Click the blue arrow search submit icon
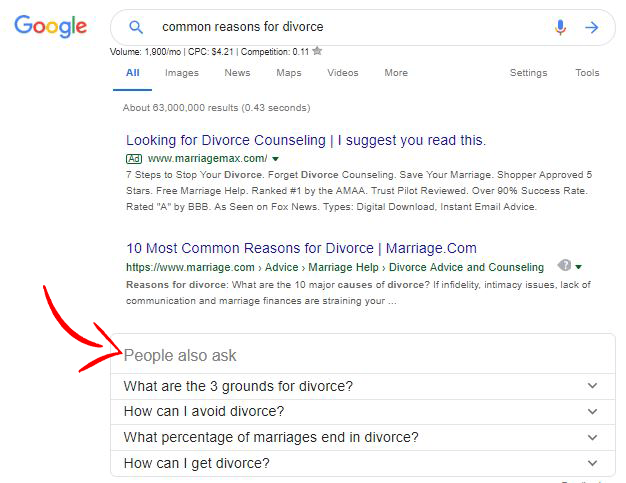The width and height of the screenshot is (626, 483). 592,27
